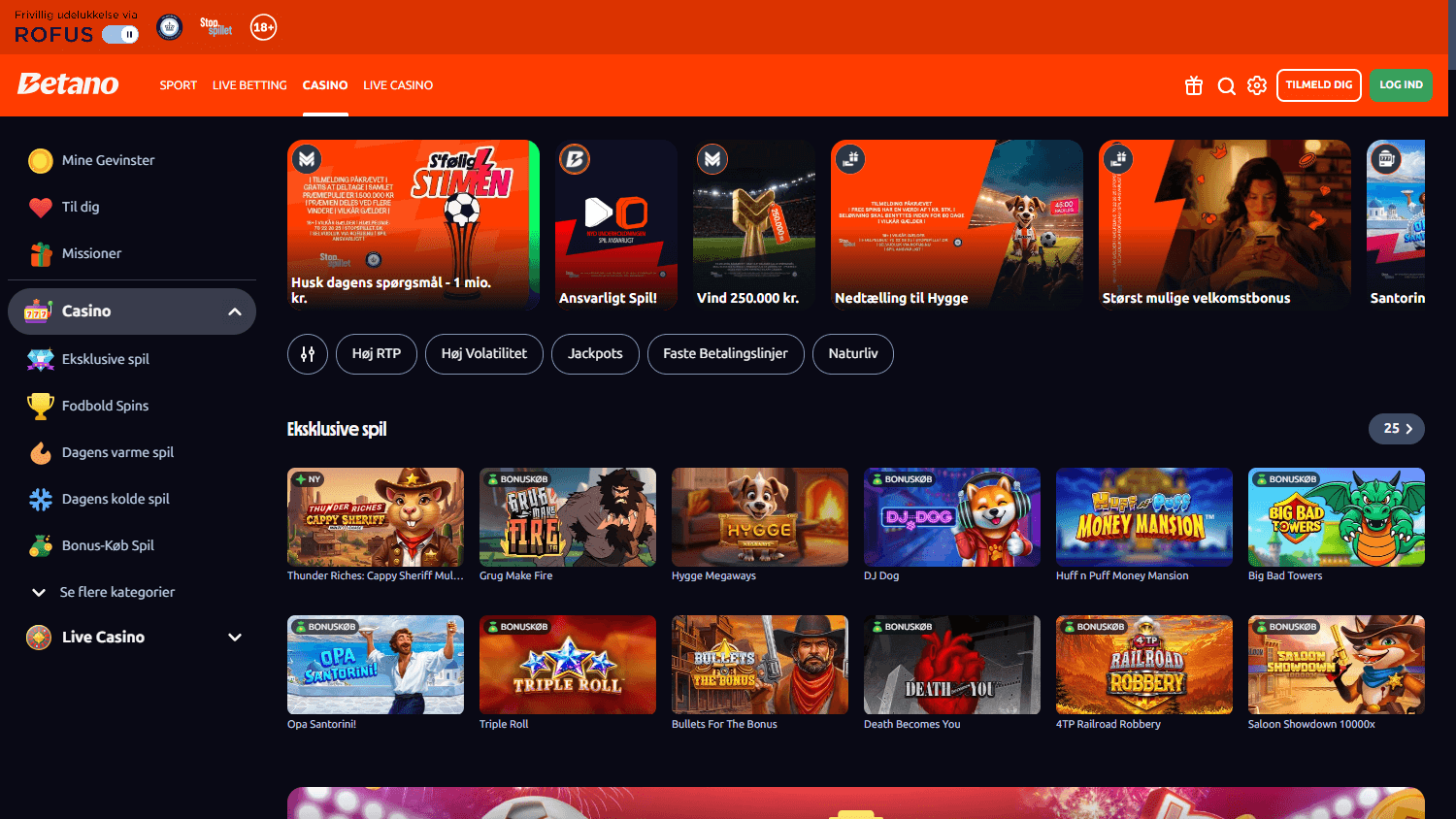1456x819 pixels.
Task: Launch Bullets For The Bonus game
Action: click(760, 665)
